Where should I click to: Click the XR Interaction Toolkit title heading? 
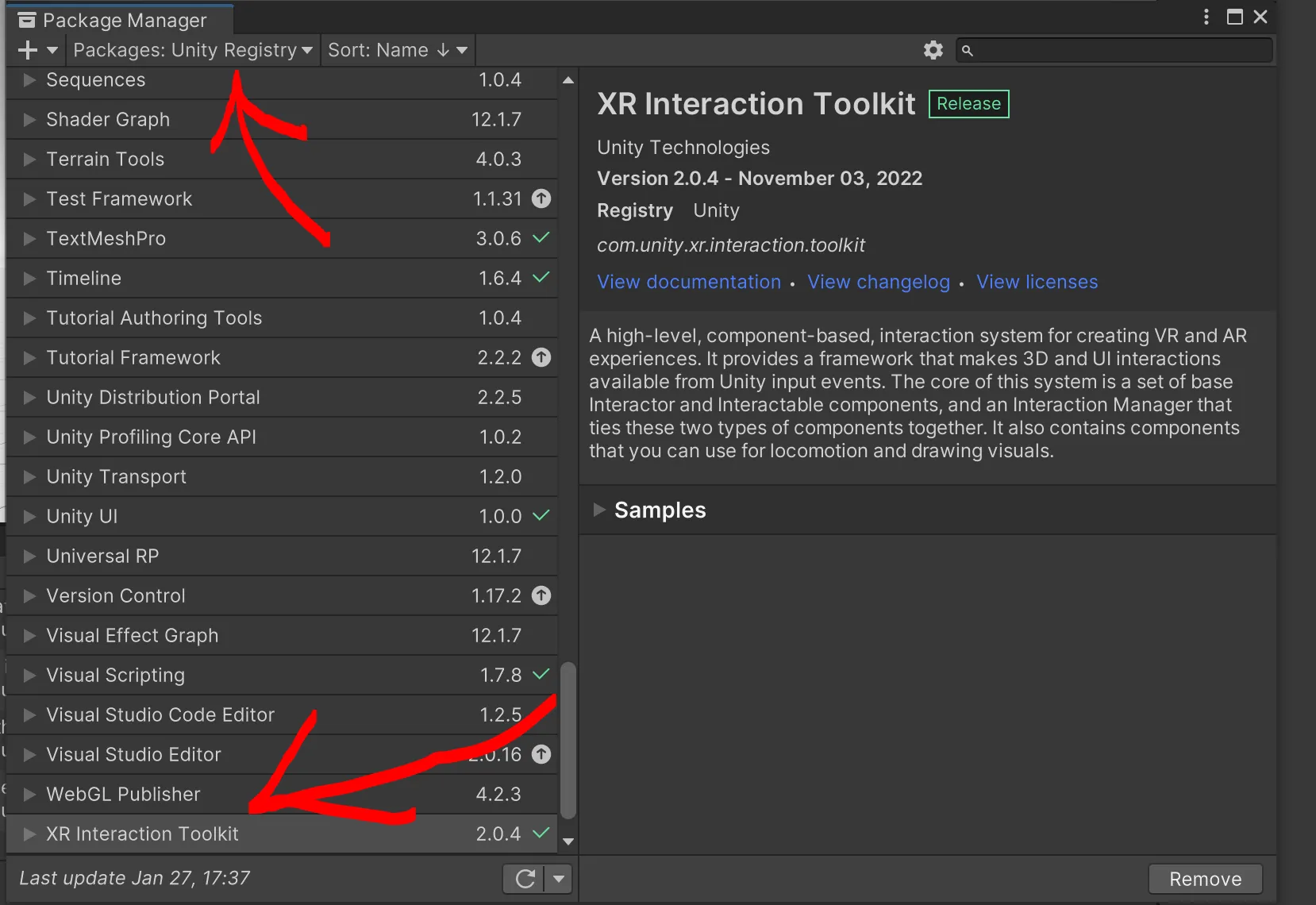pos(756,104)
